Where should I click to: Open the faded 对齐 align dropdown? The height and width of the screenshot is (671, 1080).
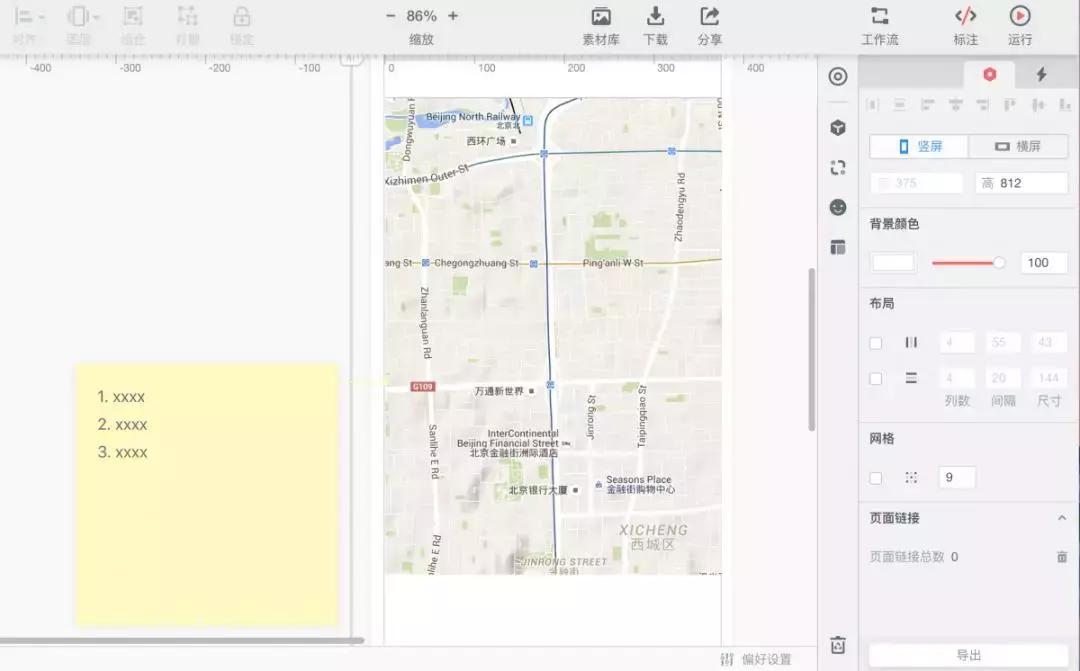click(x=27, y=17)
